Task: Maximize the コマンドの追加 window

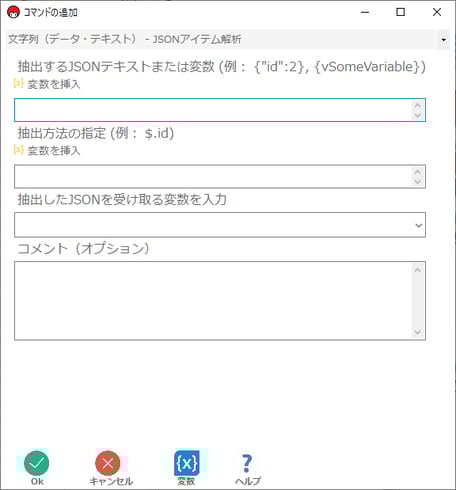Action: [400, 12]
